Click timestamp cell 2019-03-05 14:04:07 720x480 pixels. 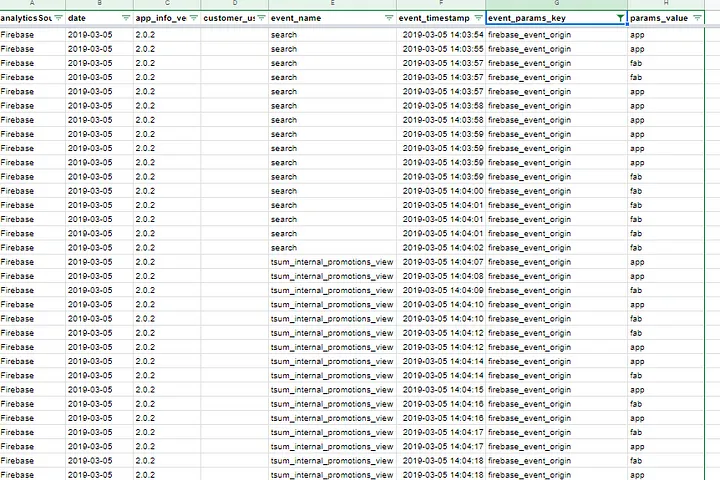click(443, 262)
